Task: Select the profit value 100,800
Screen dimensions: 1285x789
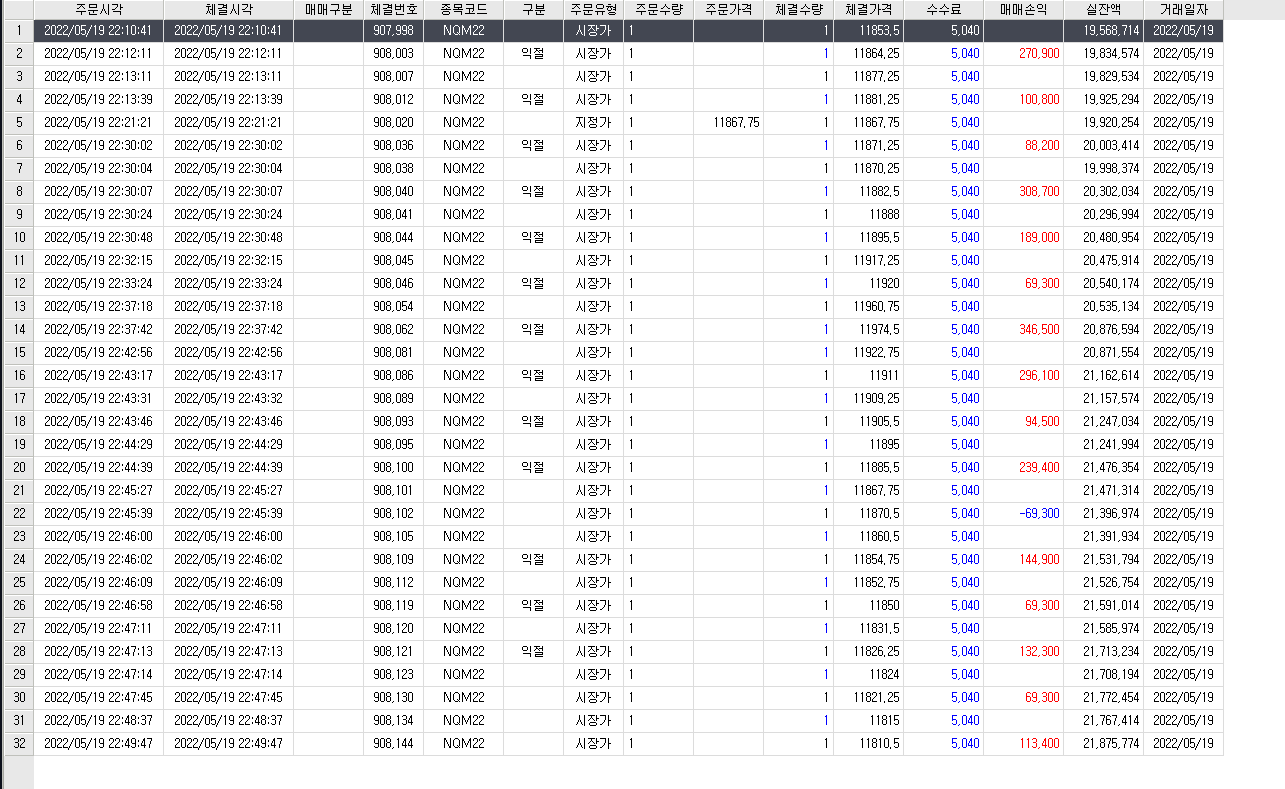Action: pyautogui.click(x=1039, y=99)
